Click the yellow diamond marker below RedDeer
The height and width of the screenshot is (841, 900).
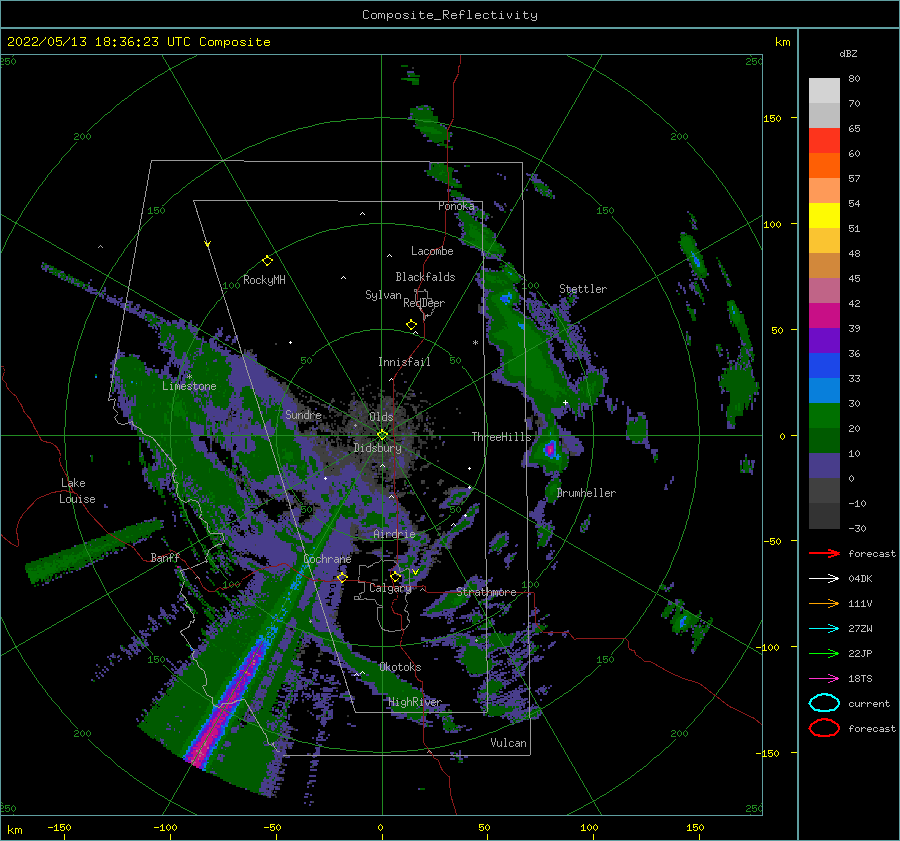(x=412, y=325)
